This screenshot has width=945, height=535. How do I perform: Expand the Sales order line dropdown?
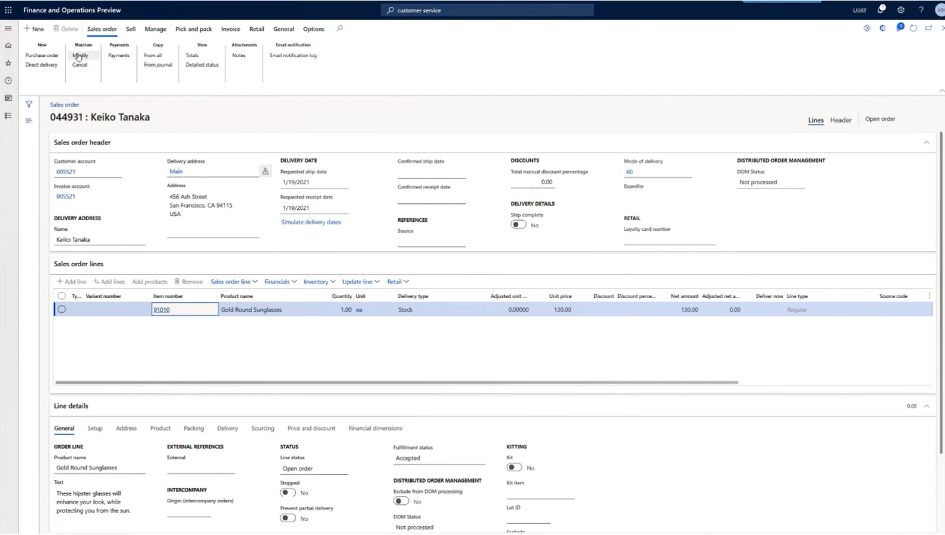click(234, 282)
